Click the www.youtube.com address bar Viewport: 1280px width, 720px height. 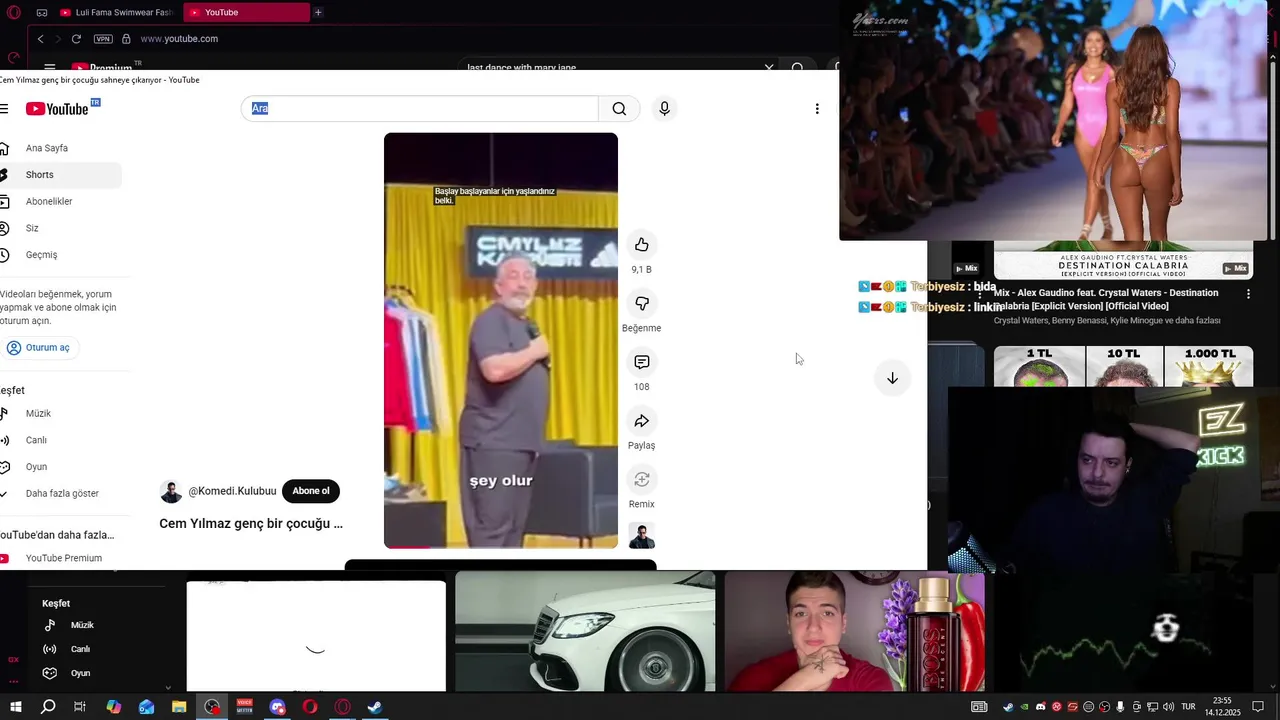click(179, 39)
